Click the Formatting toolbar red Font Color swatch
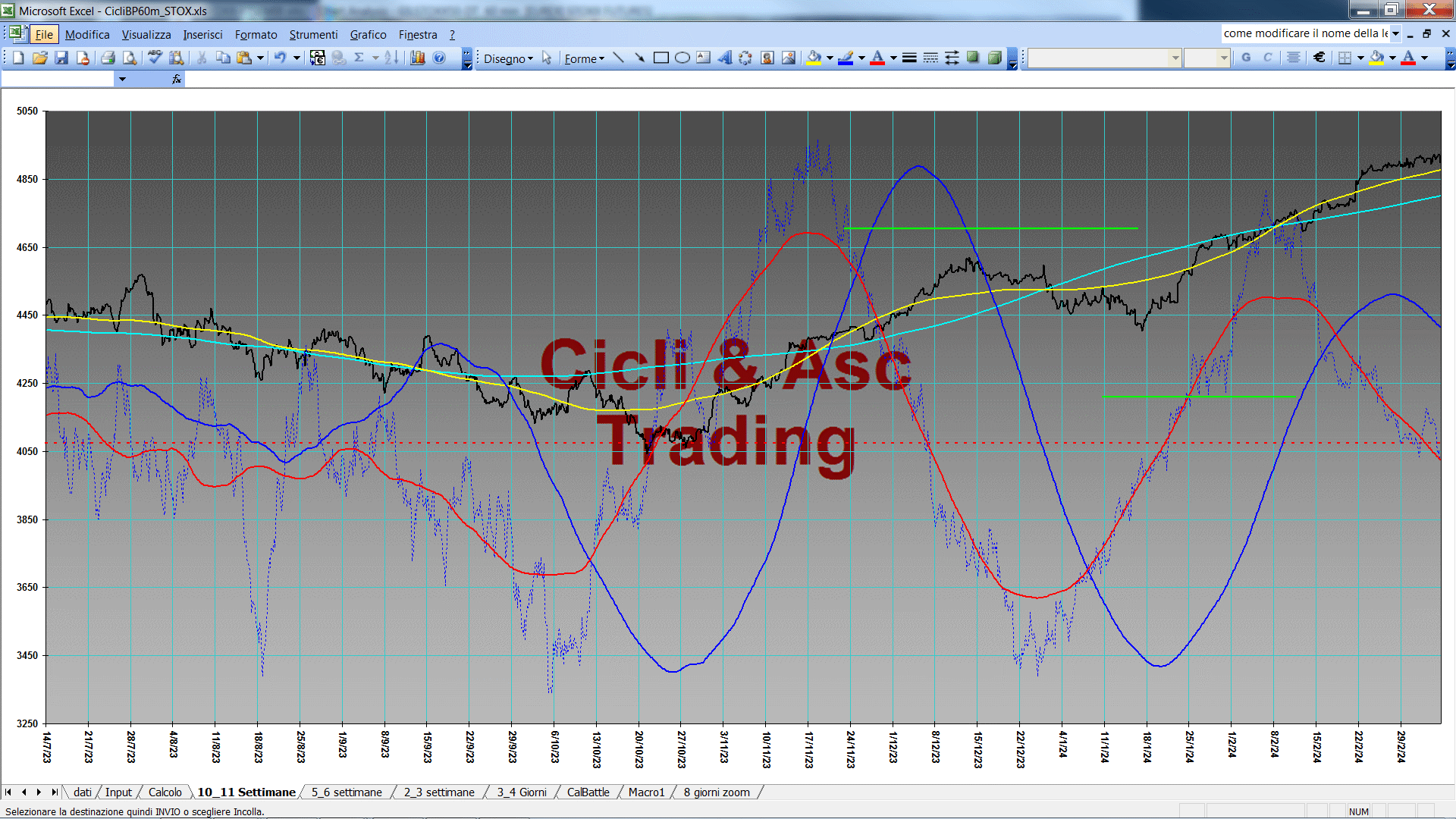This screenshot has width=1456, height=819. click(1408, 58)
